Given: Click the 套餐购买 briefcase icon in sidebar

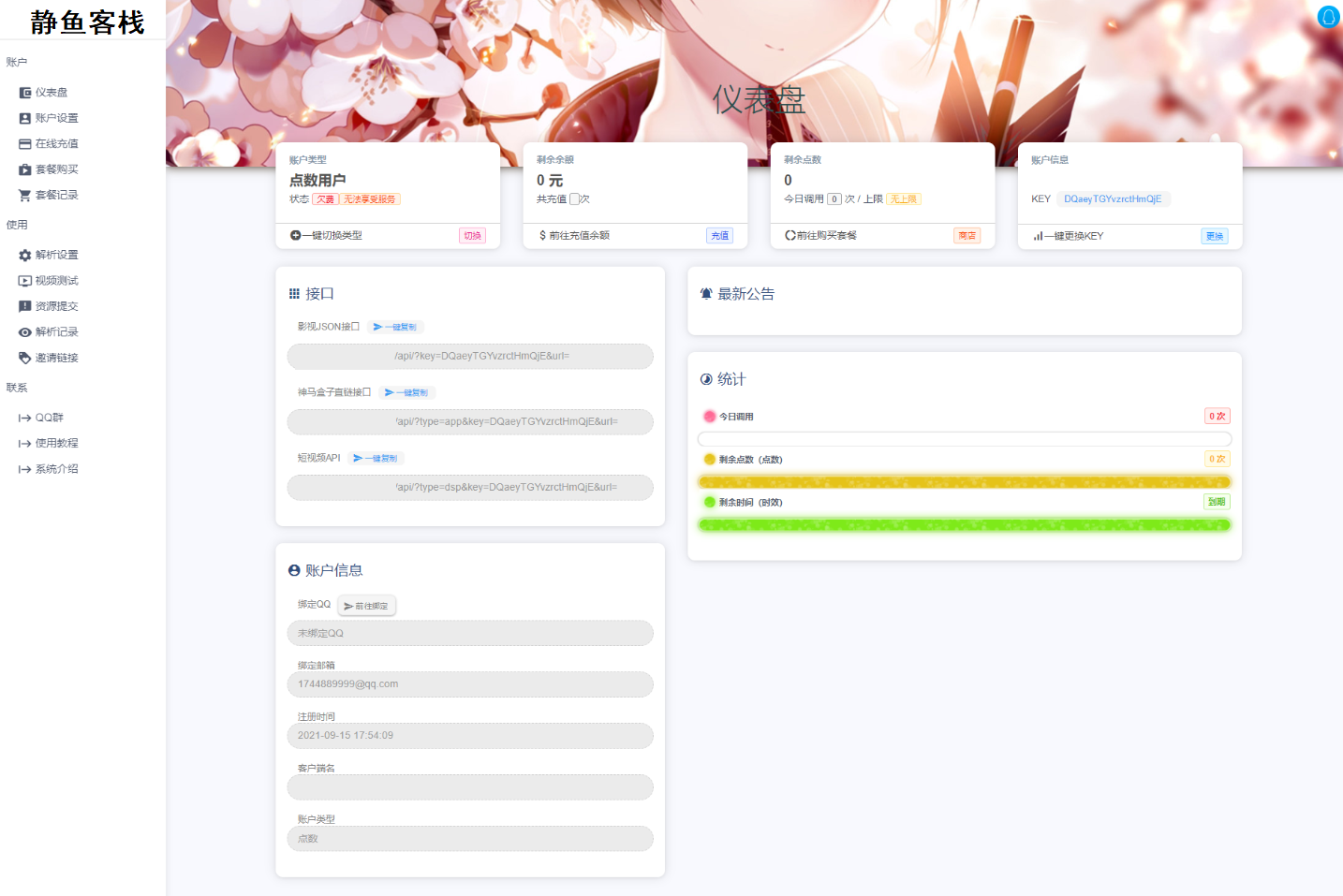Looking at the screenshot, I should click(x=25, y=169).
